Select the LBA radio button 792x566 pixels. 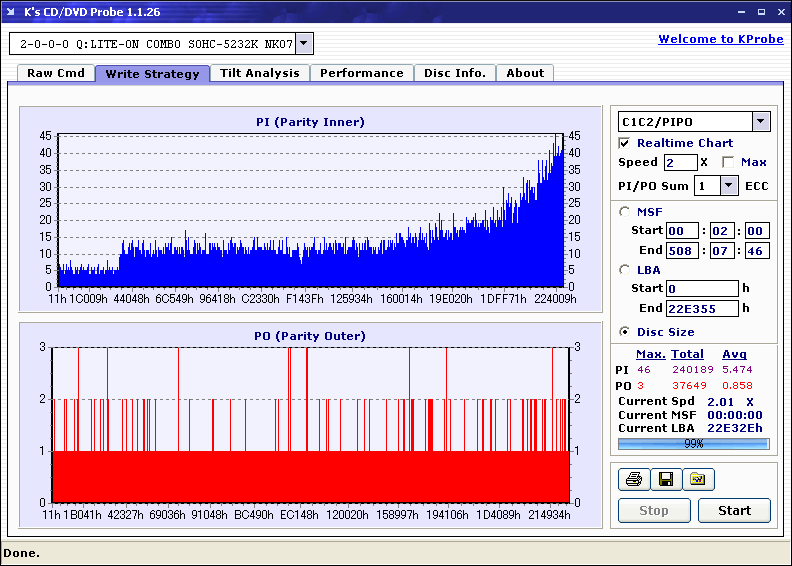[x=625, y=269]
